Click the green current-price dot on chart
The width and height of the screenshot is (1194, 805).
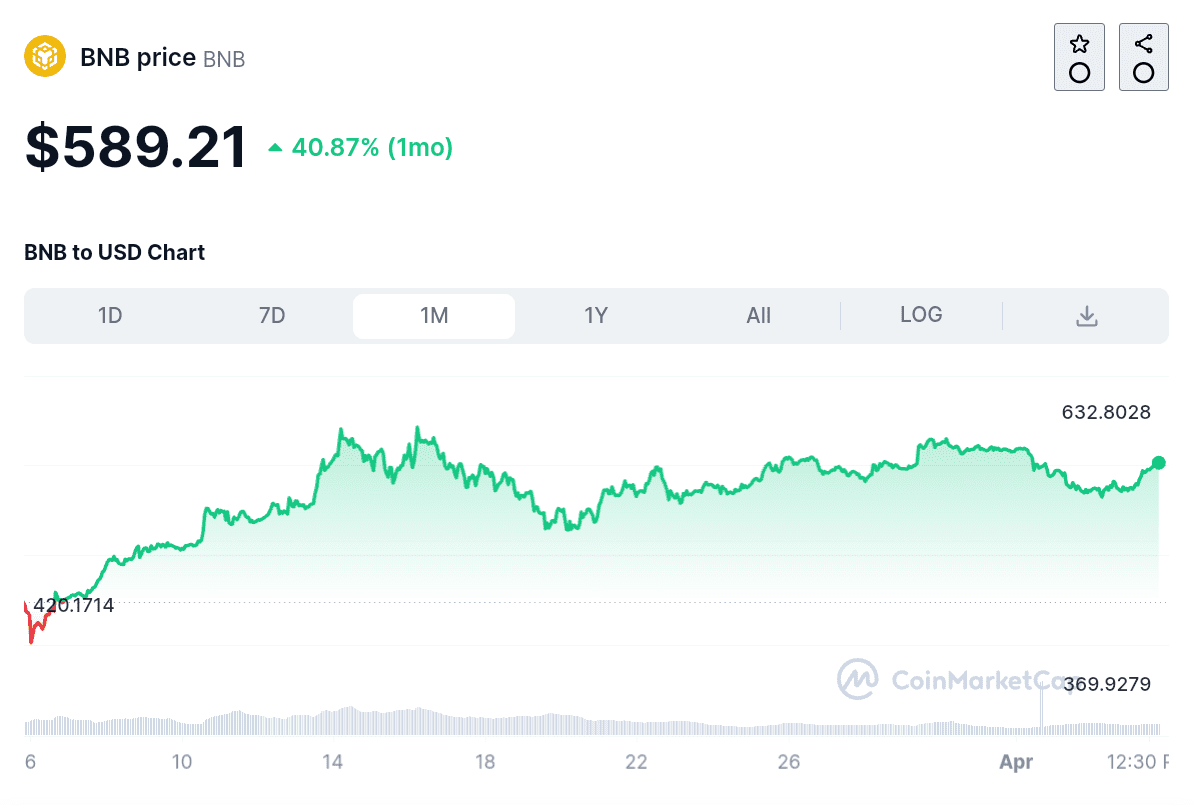1159,462
